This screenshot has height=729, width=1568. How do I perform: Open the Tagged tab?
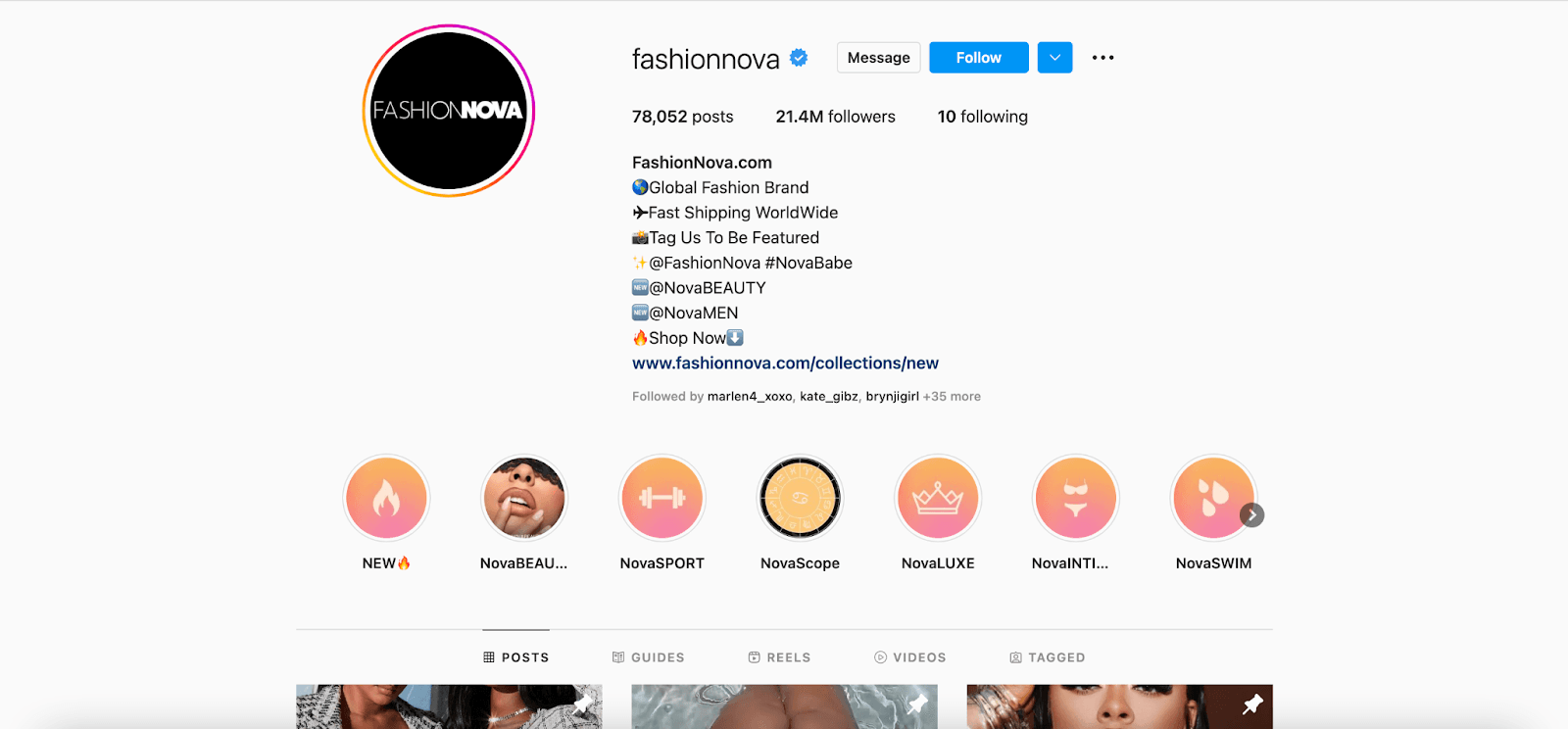[1048, 657]
